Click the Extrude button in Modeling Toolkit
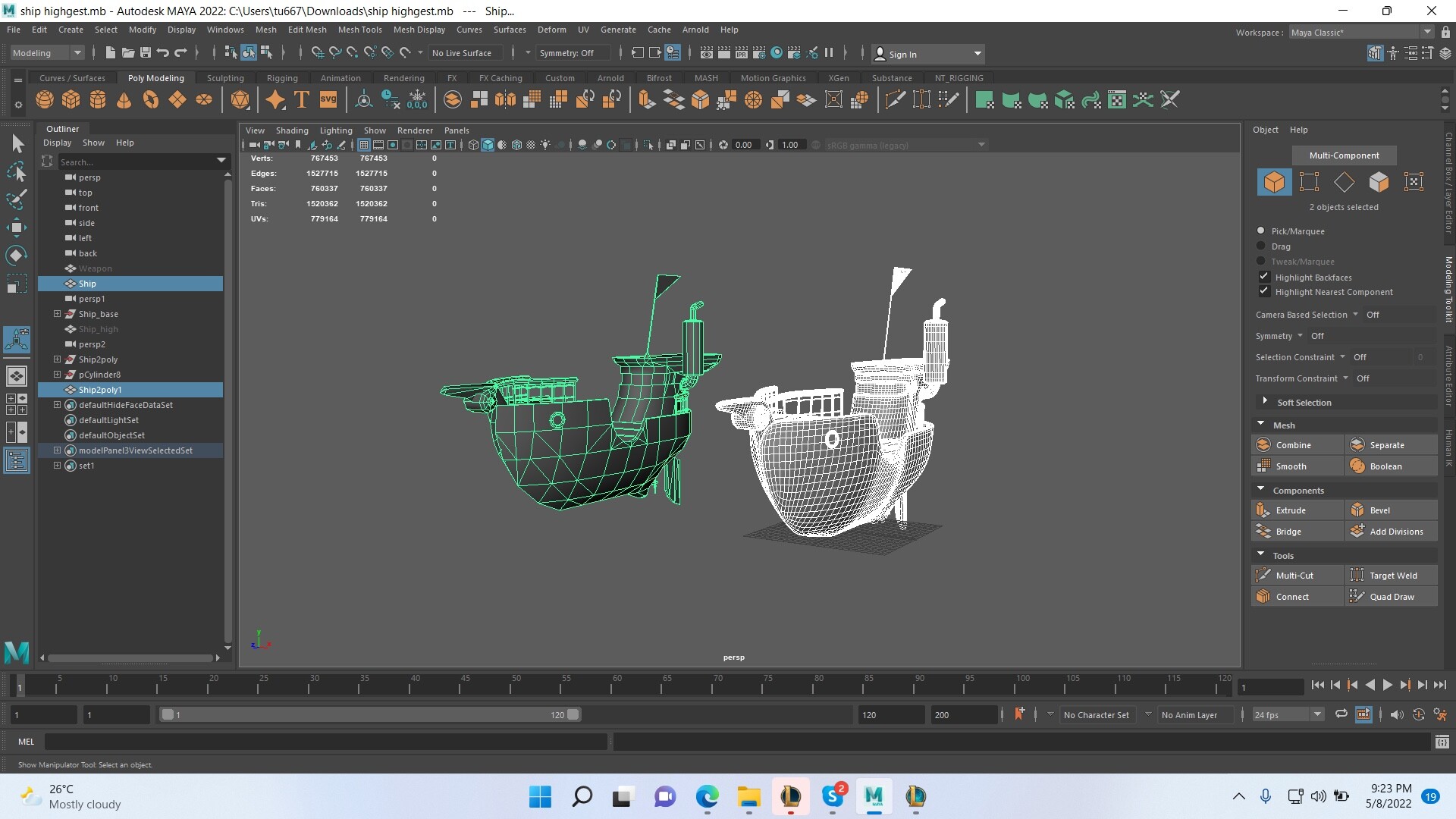 [1291, 510]
